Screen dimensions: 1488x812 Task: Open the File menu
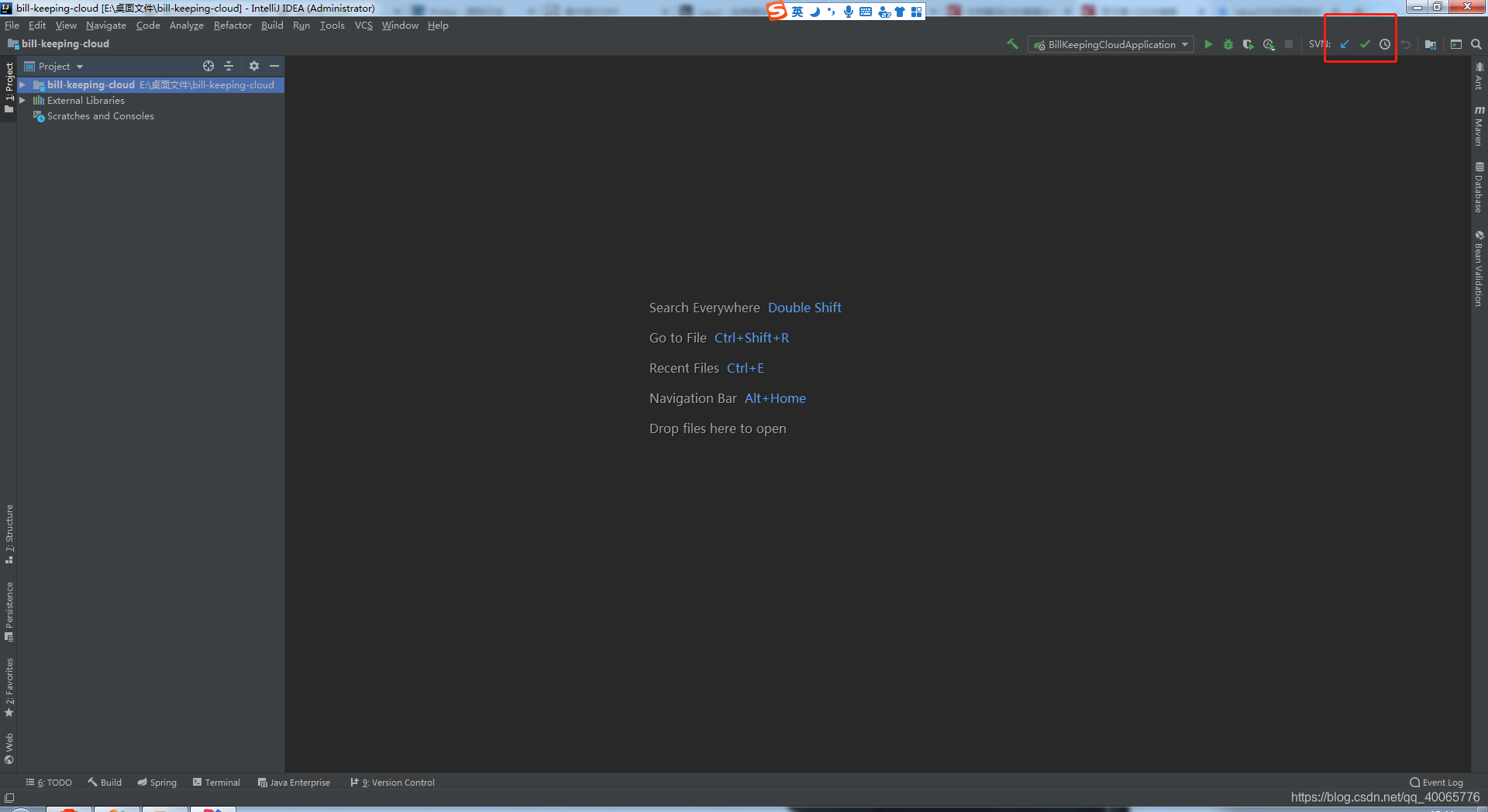coord(12,25)
